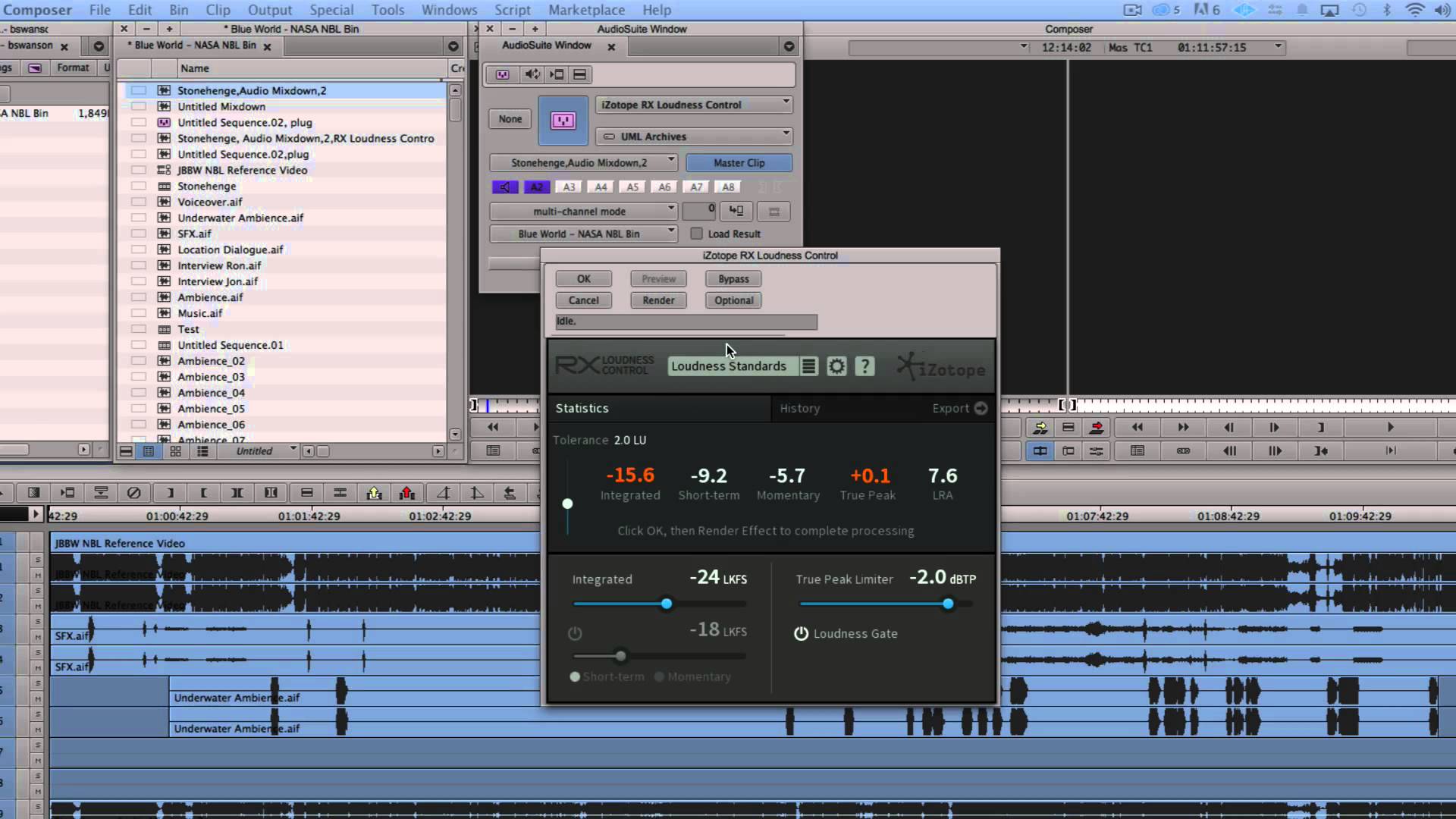Image resolution: width=1456 pixels, height=819 pixels.
Task: Click the yellow Splice-In arrow in Composer
Action: [1040, 428]
